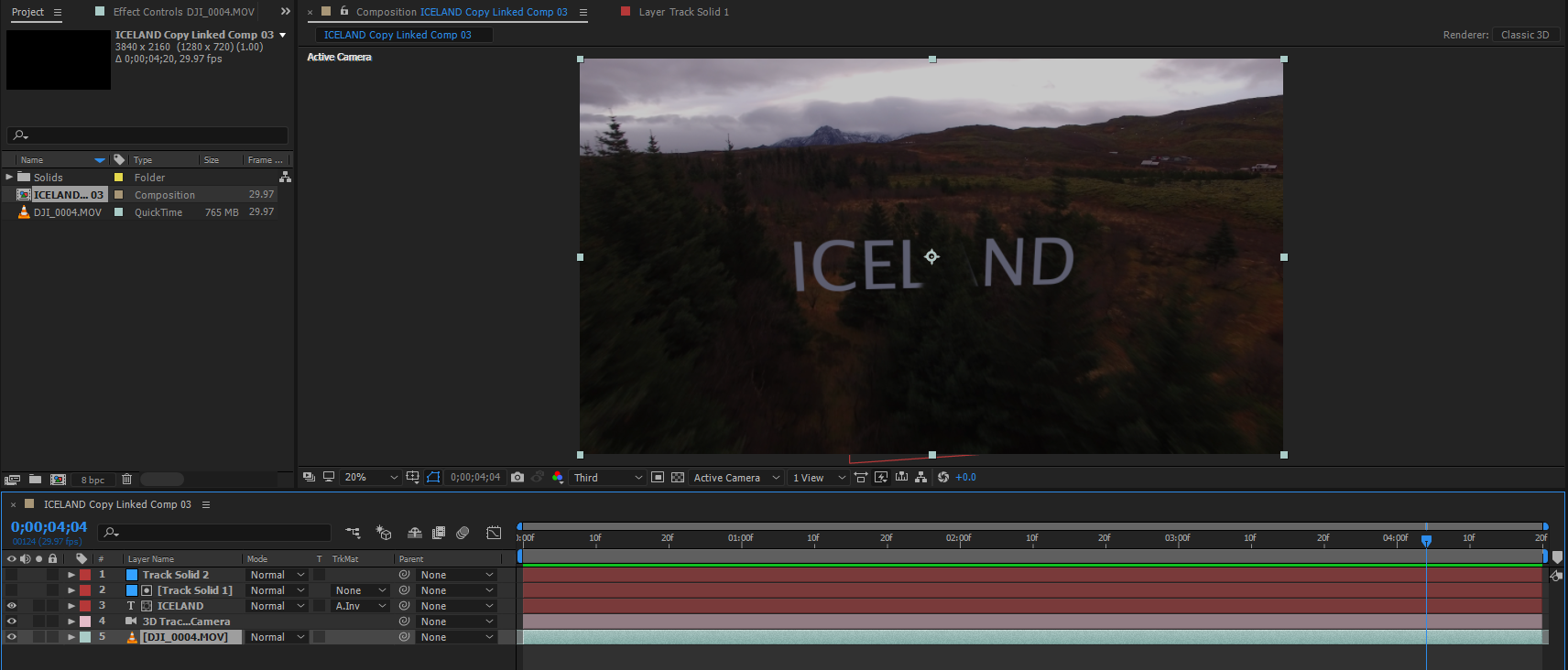
Task: Click the Primary Viewer monitor icon
Action: (x=329, y=477)
